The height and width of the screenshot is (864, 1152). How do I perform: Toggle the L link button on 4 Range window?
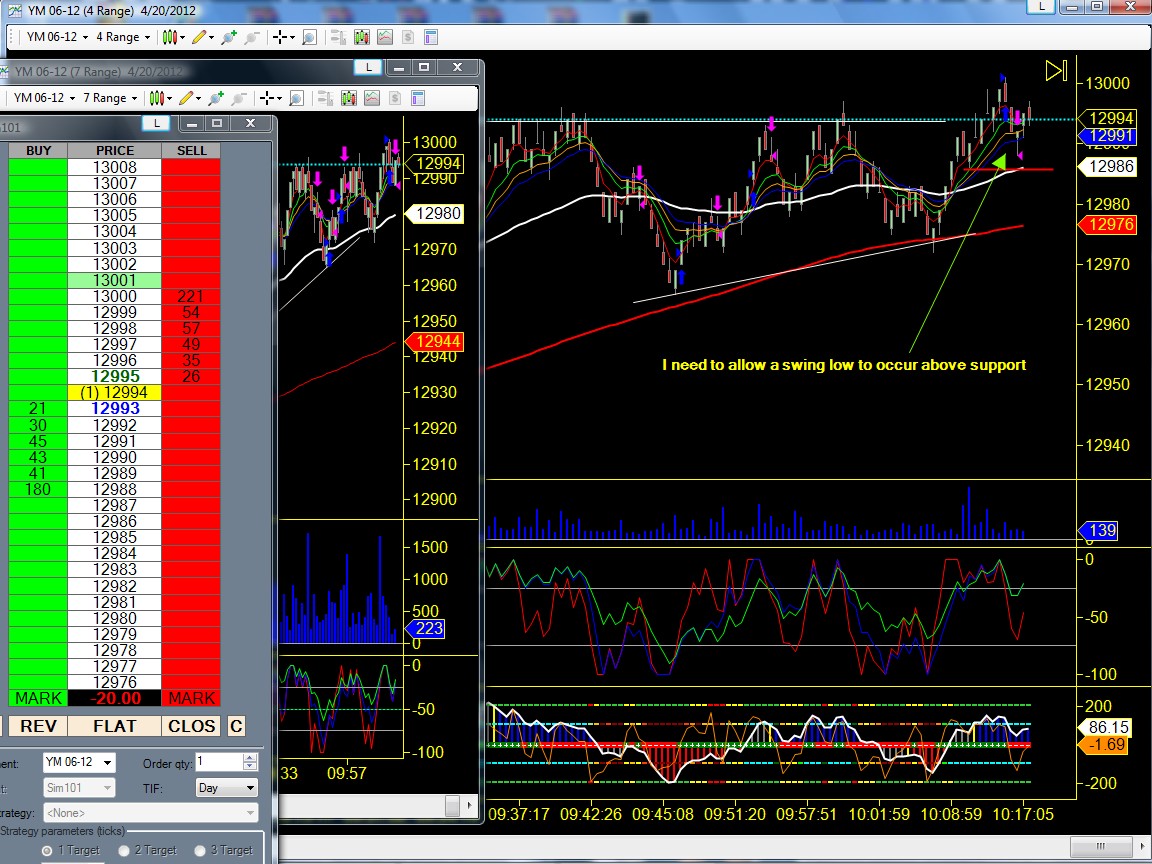(x=1041, y=6)
